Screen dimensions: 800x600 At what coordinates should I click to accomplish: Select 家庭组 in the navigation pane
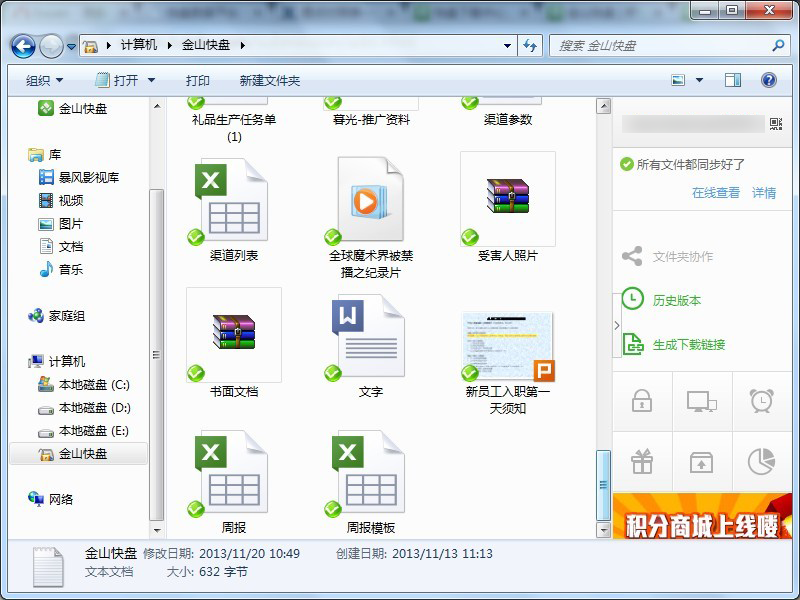tap(57, 316)
